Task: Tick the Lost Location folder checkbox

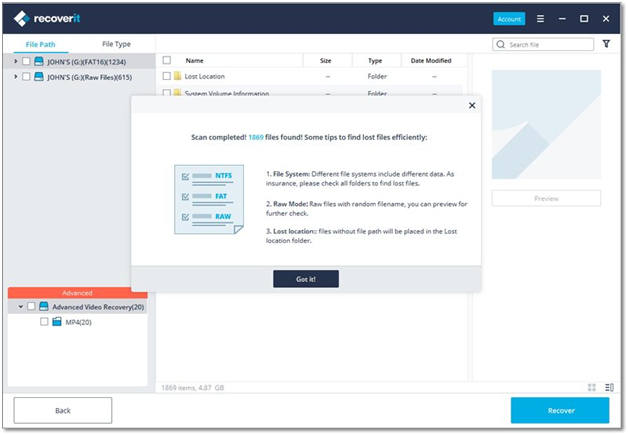Action: tap(167, 76)
